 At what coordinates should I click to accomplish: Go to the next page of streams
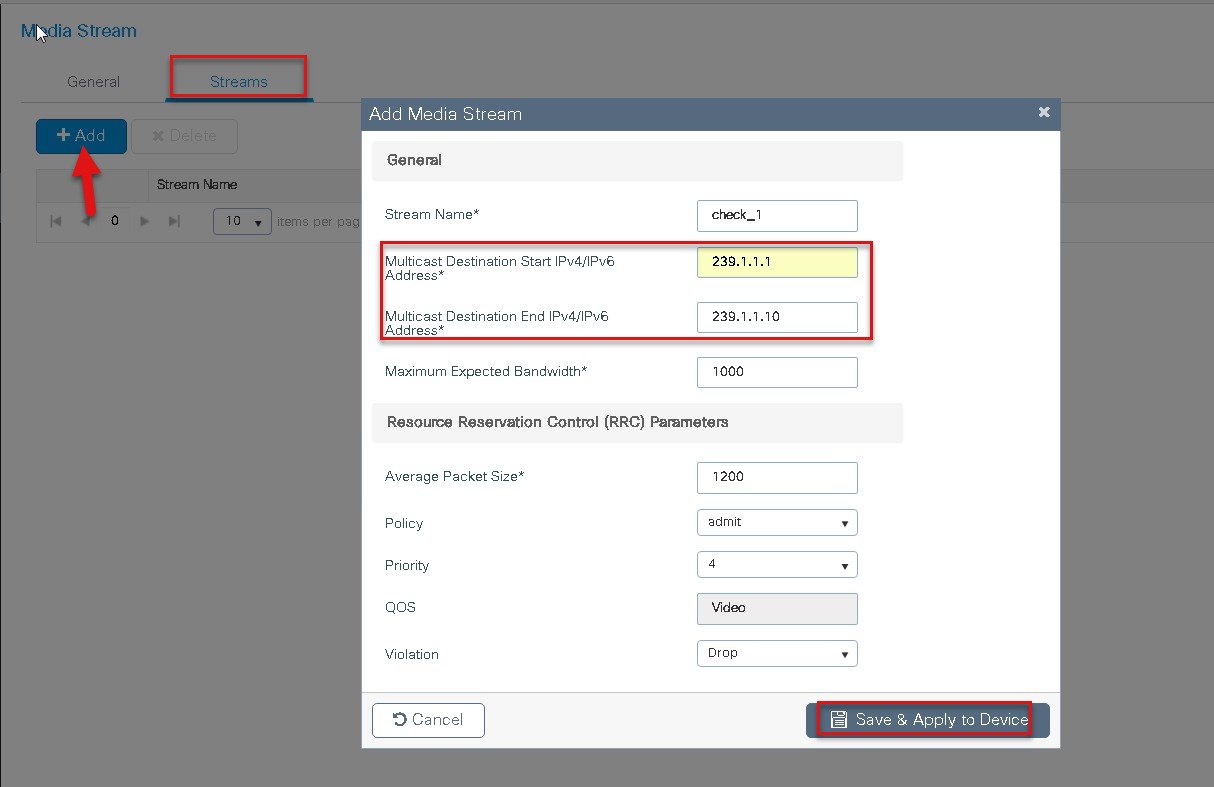[145, 221]
